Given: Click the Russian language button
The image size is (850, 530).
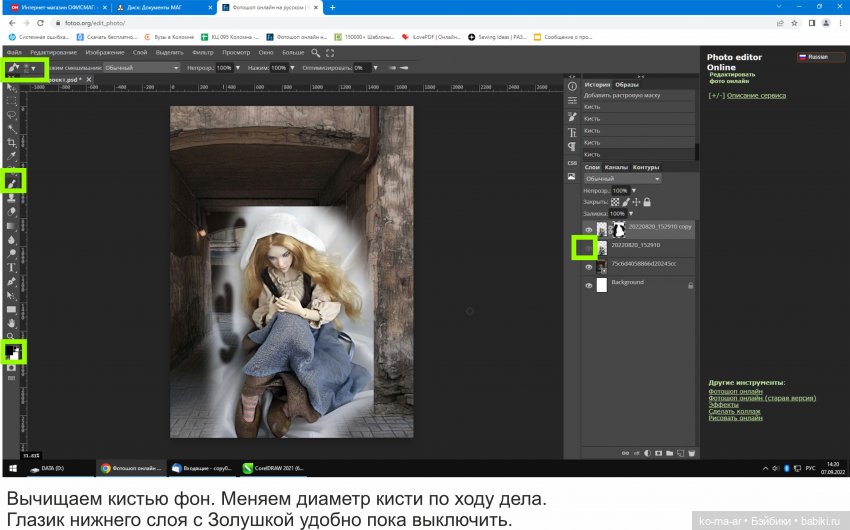Looking at the screenshot, I should pos(820,56).
